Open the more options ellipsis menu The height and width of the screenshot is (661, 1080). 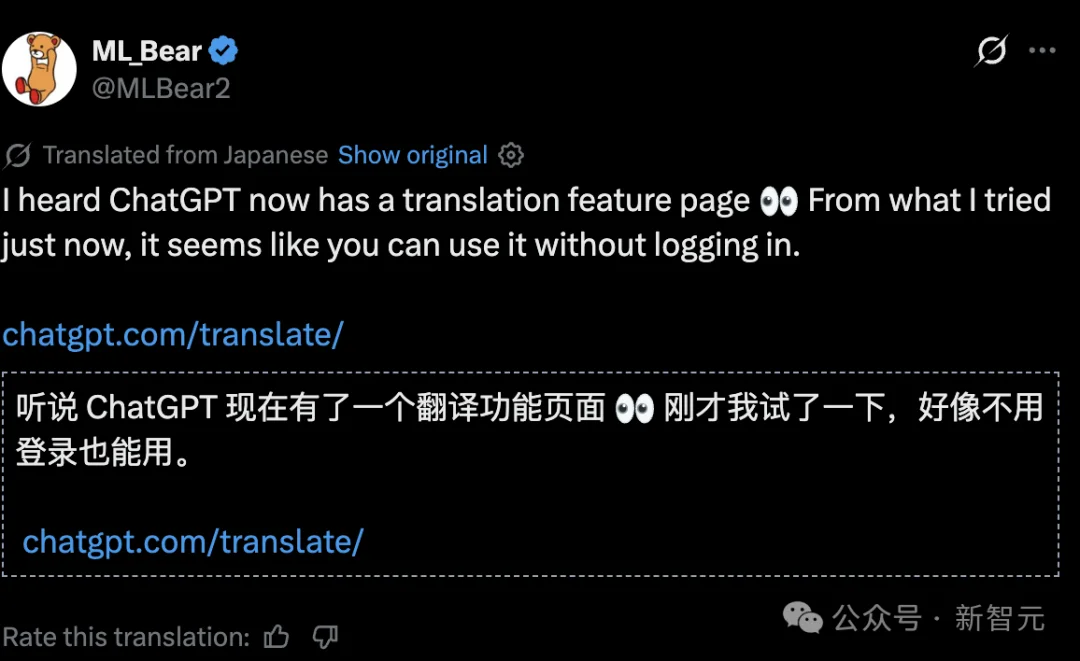pyautogui.click(x=1042, y=50)
